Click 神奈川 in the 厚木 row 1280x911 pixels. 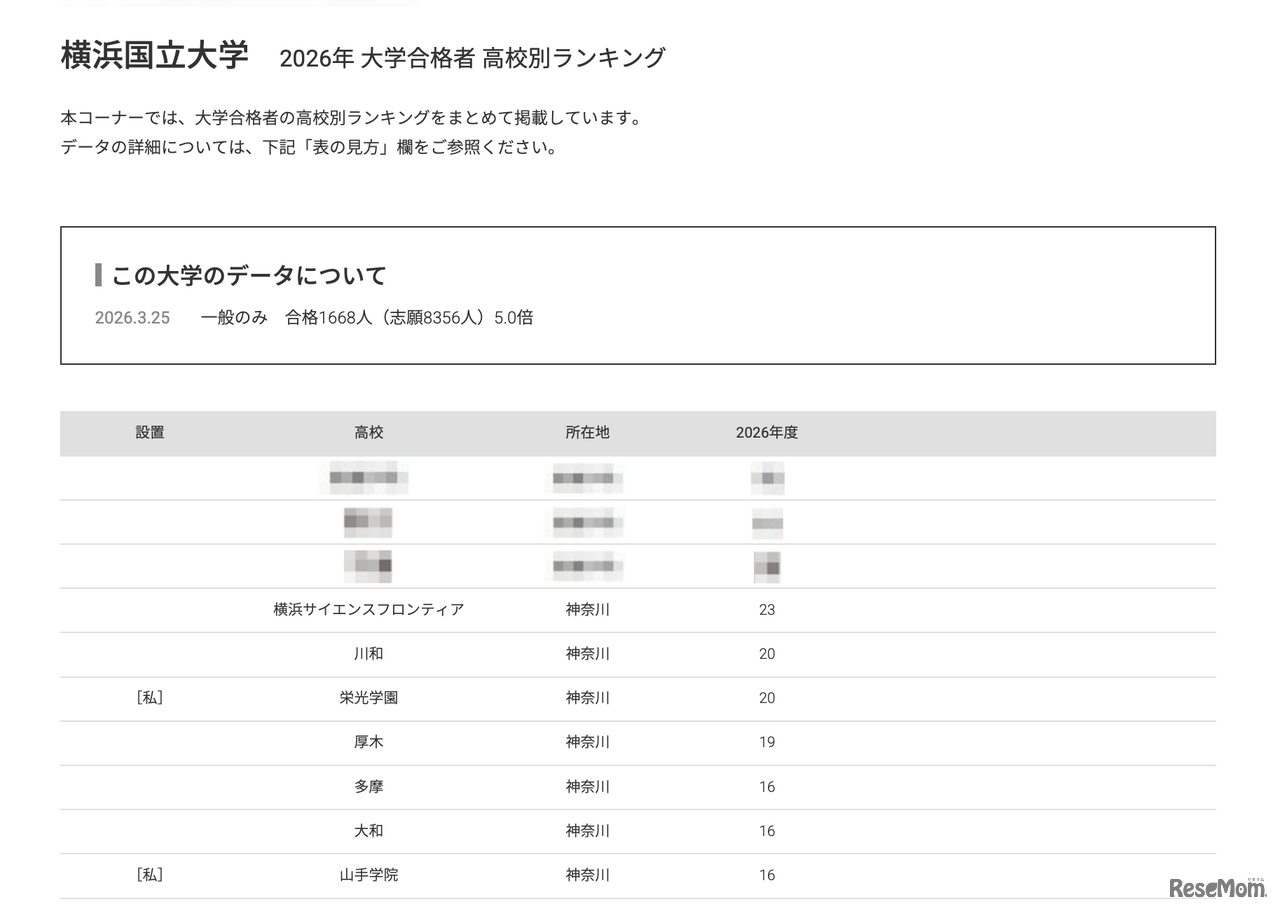pos(587,742)
